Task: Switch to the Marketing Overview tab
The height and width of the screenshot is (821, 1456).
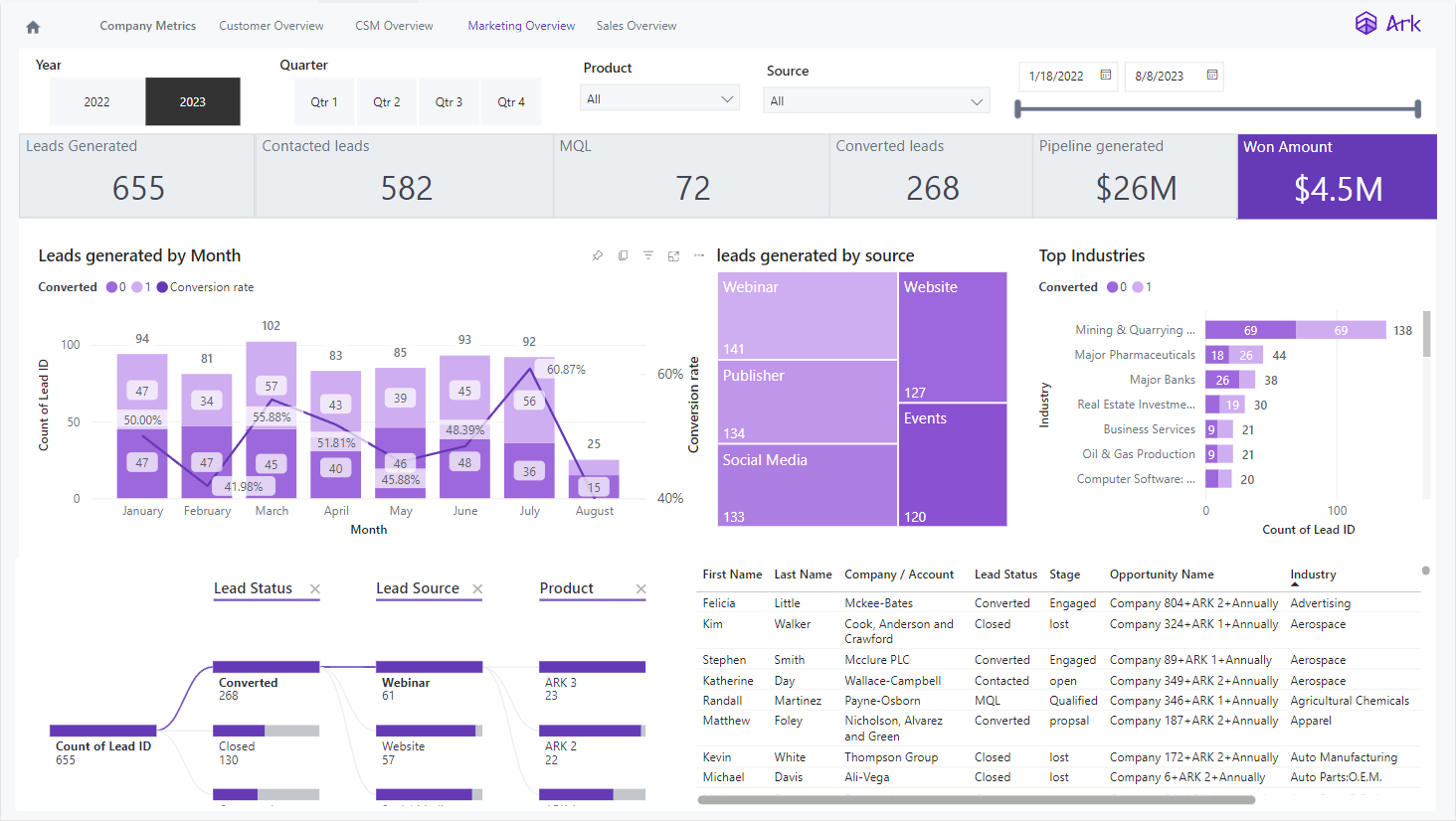Action: tap(521, 25)
